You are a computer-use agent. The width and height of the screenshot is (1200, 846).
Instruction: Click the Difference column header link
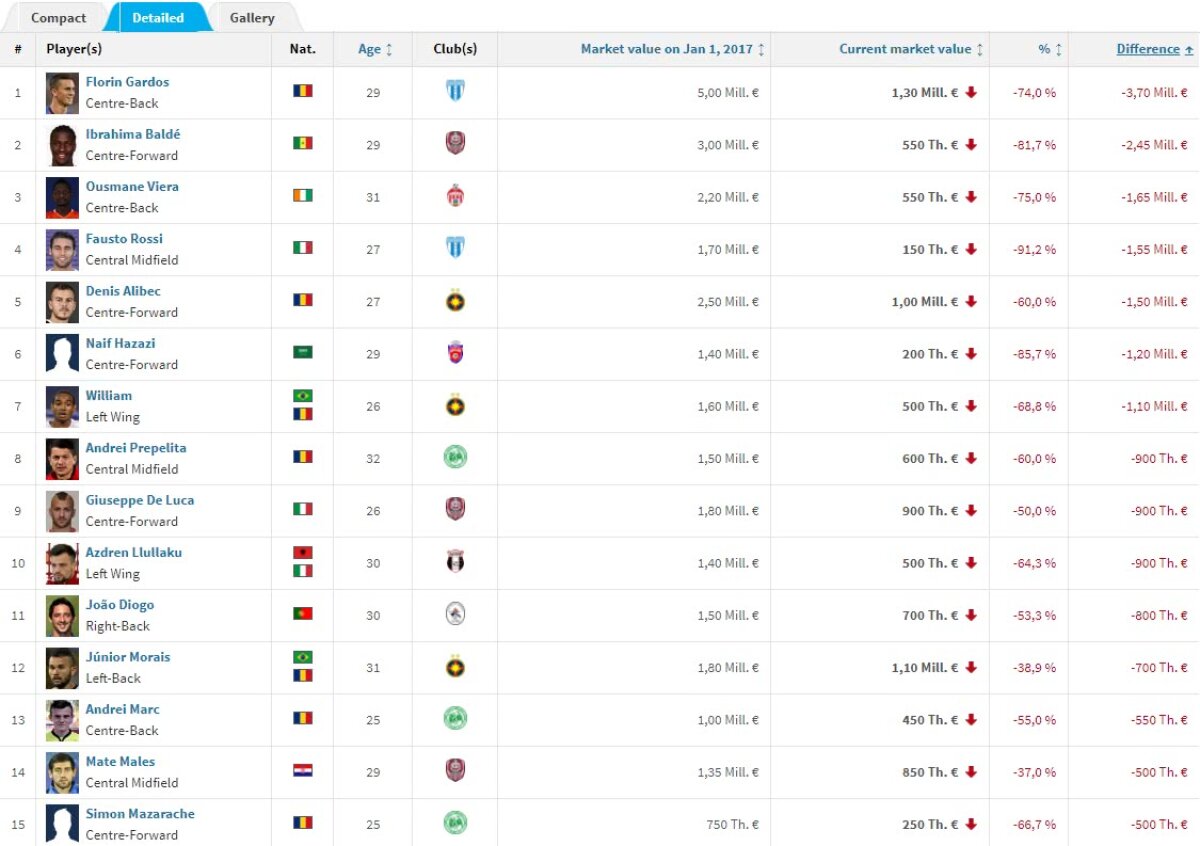coord(1148,48)
